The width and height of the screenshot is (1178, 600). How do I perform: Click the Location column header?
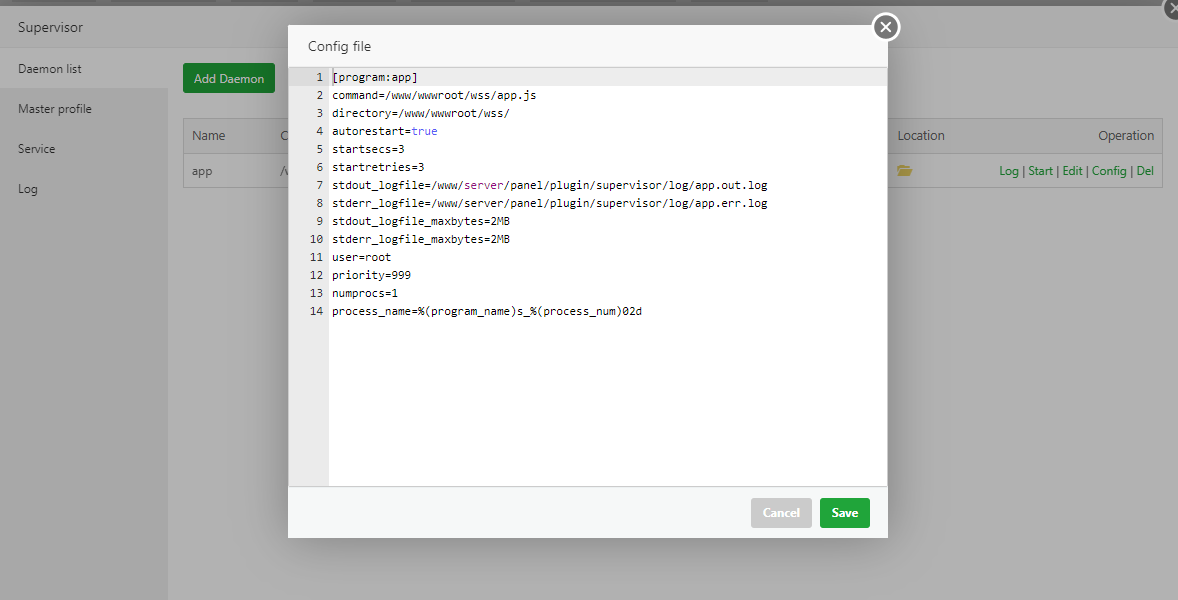click(921, 136)
